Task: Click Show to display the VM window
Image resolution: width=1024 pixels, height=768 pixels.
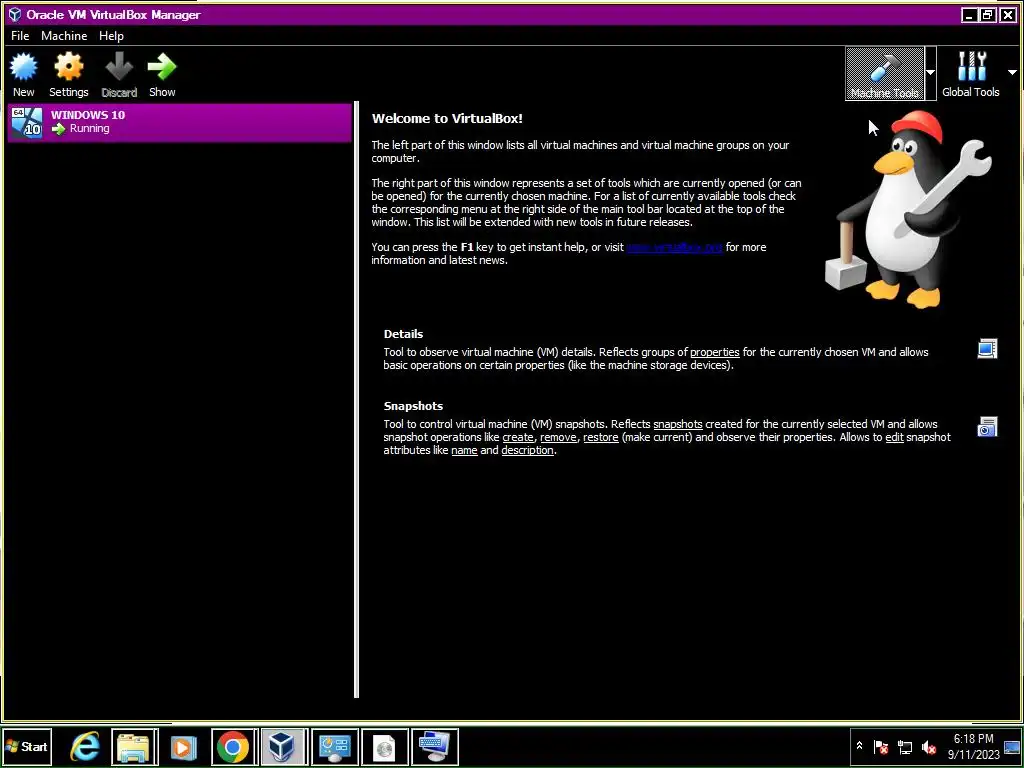Action: (x=162, y=74)
